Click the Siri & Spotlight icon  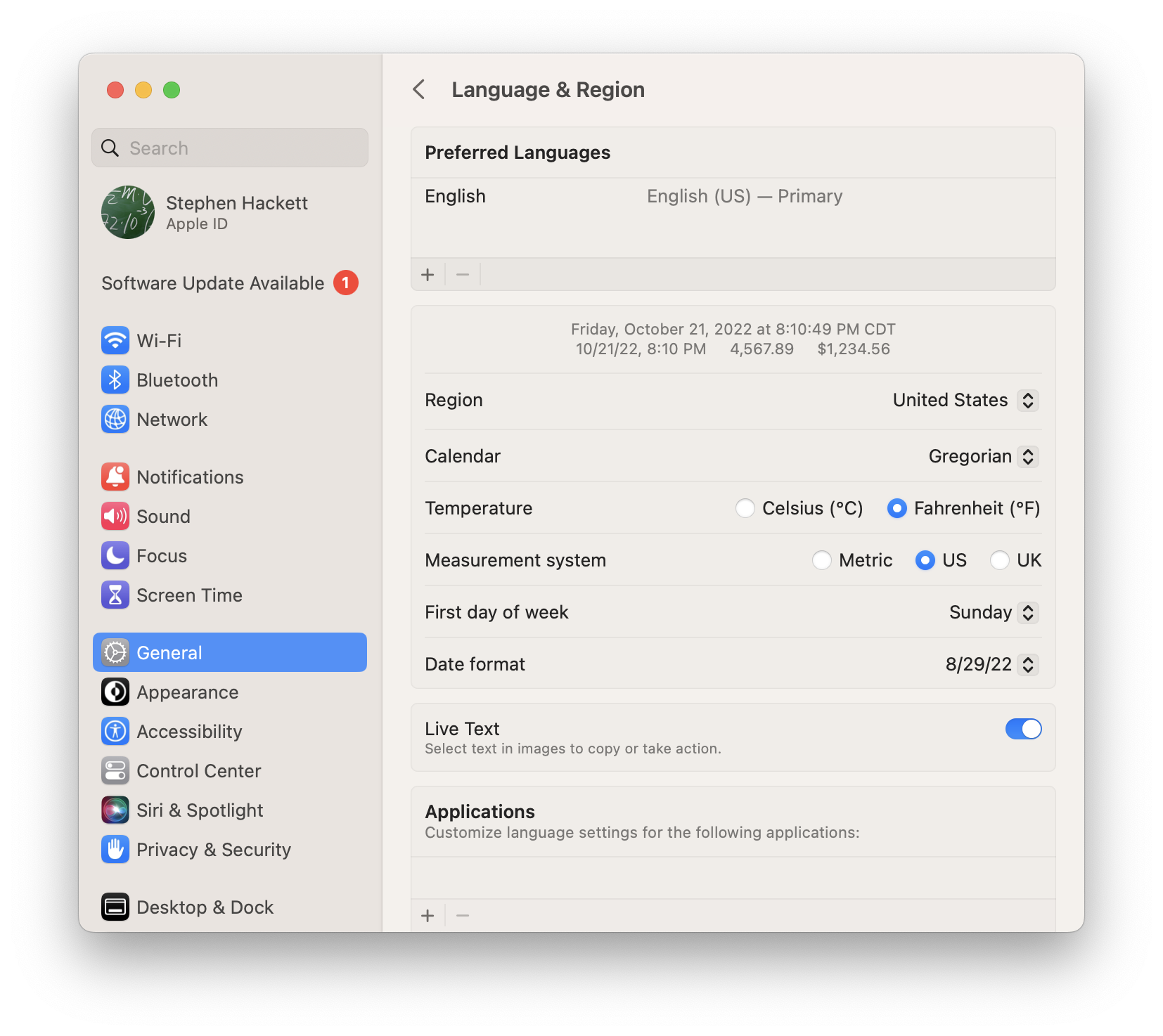click(115, 810)
